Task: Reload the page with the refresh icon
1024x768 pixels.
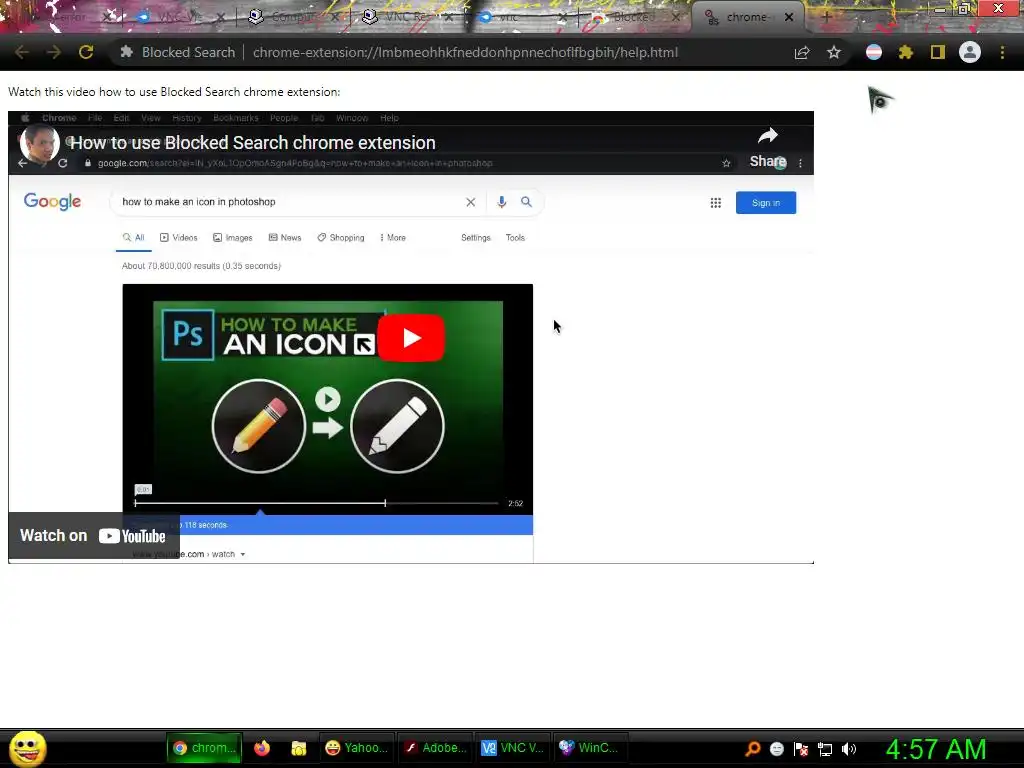Action: [86, 52]
